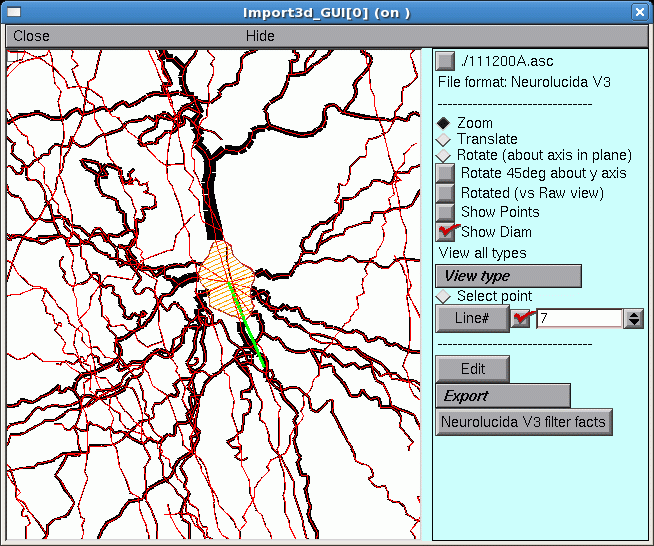Click the Edit button
The image size is (654, 546).
pos(473,369)
